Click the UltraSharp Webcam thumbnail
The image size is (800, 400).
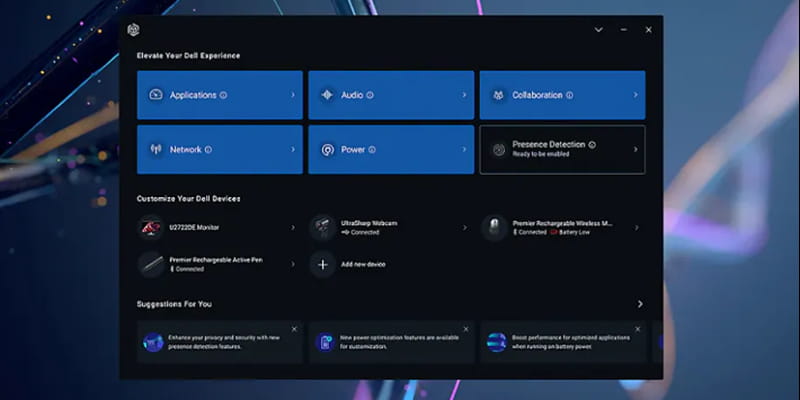322,228
